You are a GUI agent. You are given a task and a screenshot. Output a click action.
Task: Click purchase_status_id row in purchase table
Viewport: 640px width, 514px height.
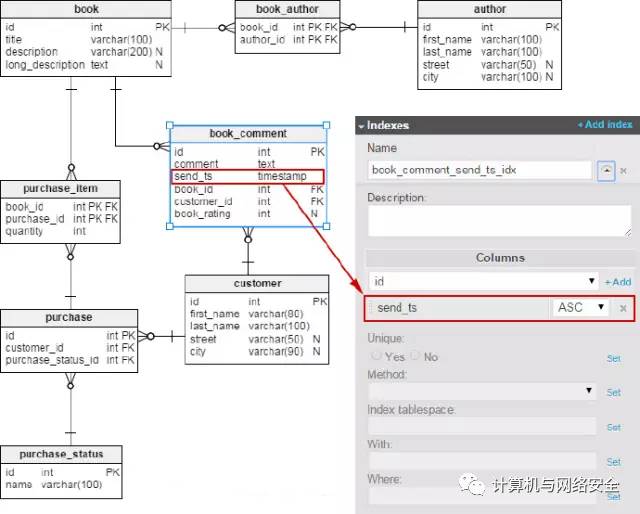(x=69, y=360)
